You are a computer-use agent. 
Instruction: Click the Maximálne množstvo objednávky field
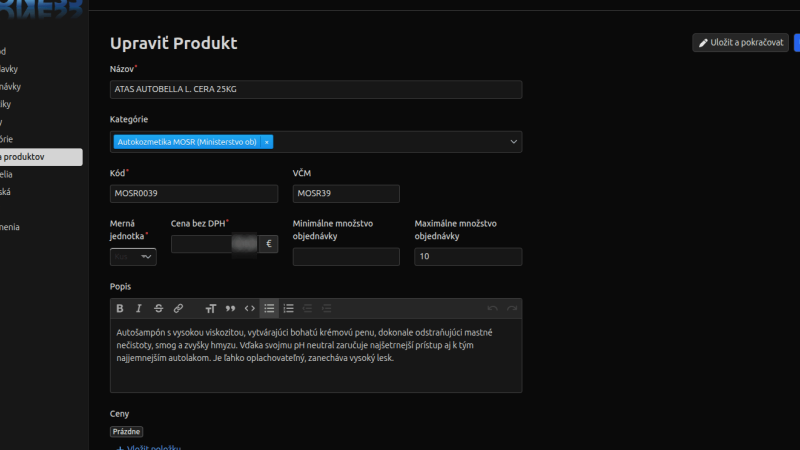click(x=468, y=257)
